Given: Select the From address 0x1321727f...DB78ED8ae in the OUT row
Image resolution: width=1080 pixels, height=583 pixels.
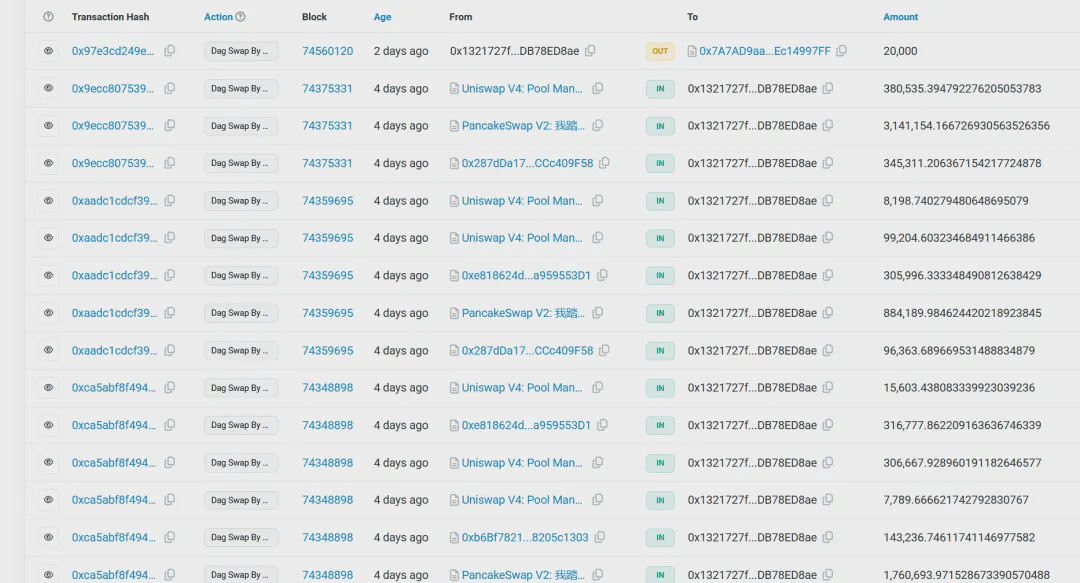Looking at the screenshot, I should click(515, 51).
